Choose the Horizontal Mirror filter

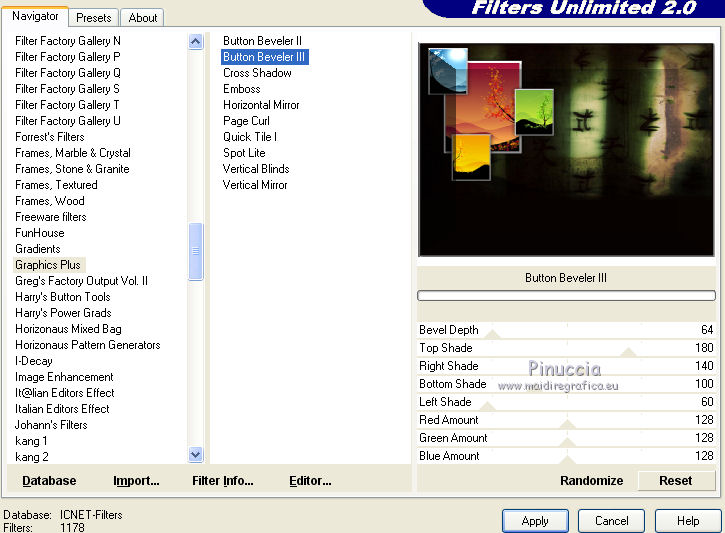coord(261,105)
